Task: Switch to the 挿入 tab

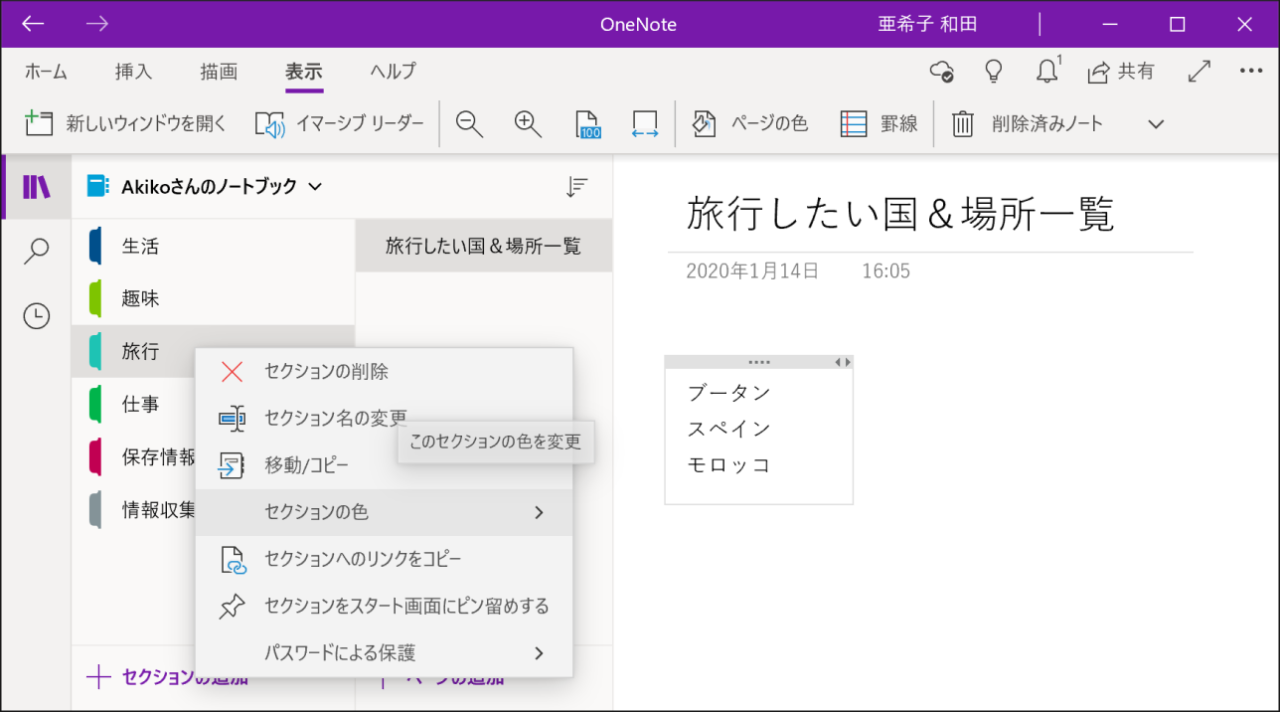Action: click(133, 72)
